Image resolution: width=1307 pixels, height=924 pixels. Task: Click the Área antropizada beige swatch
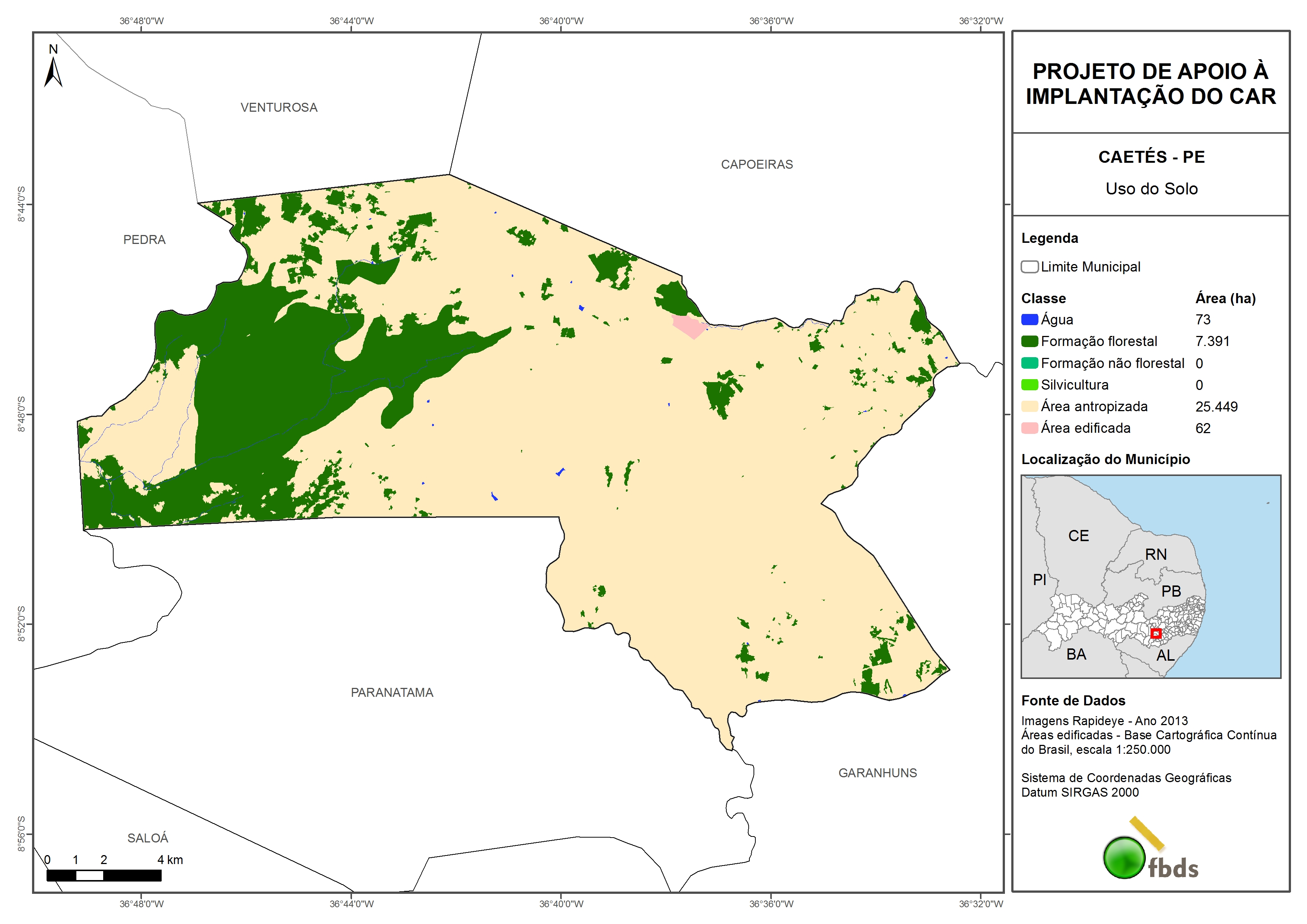pyautogui.click(x=1029, y=406)
